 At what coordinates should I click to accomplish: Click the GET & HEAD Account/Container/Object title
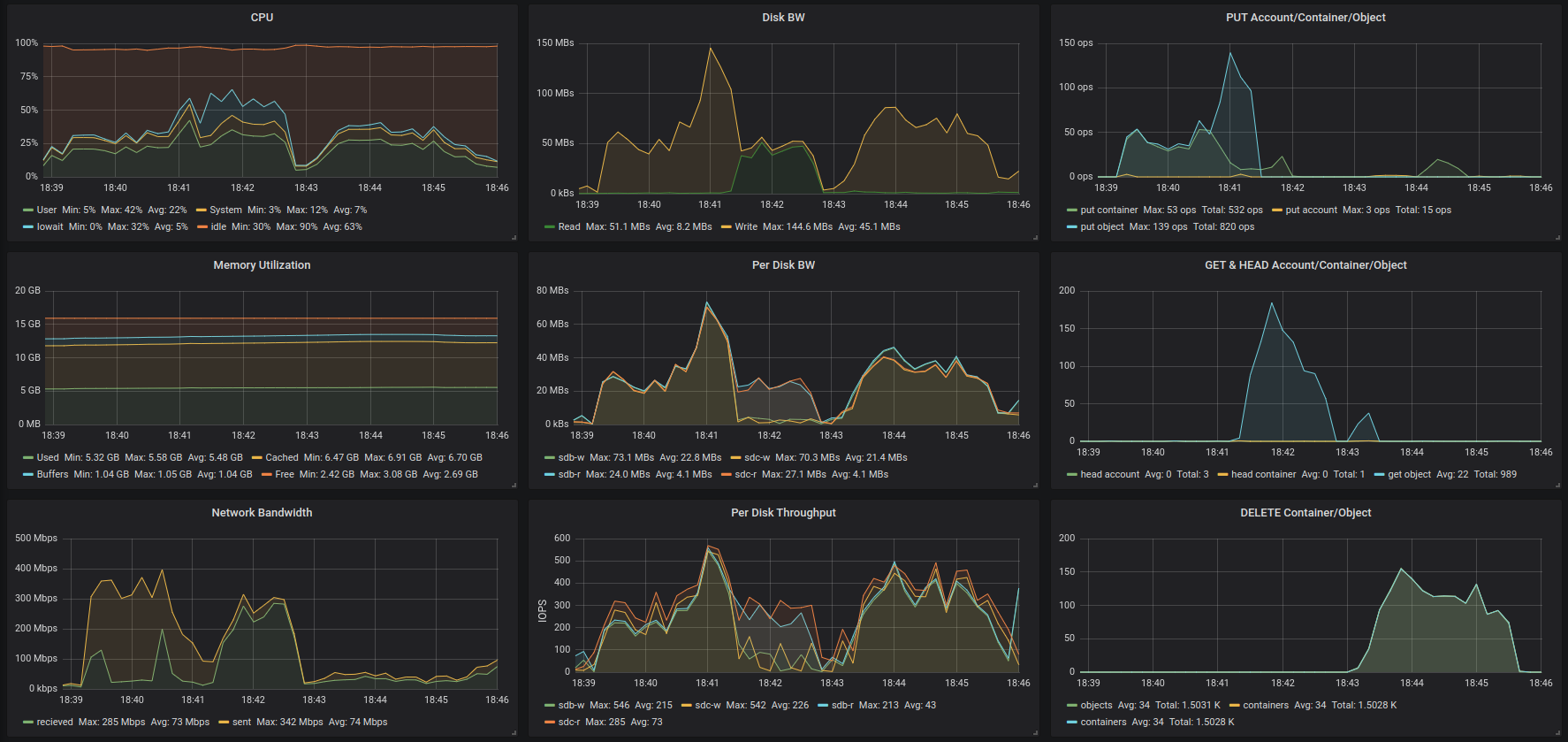tap(1305, 265)
